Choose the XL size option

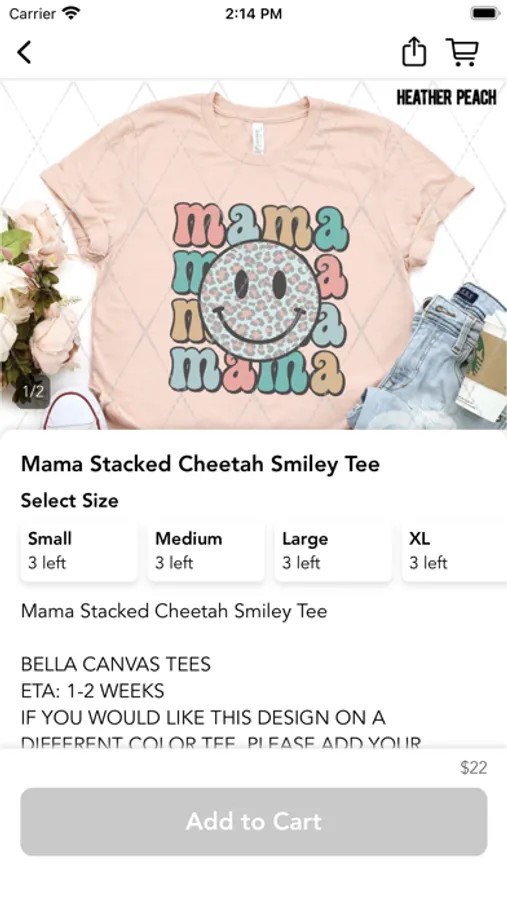pyautogui.click(x=454, y=550)
